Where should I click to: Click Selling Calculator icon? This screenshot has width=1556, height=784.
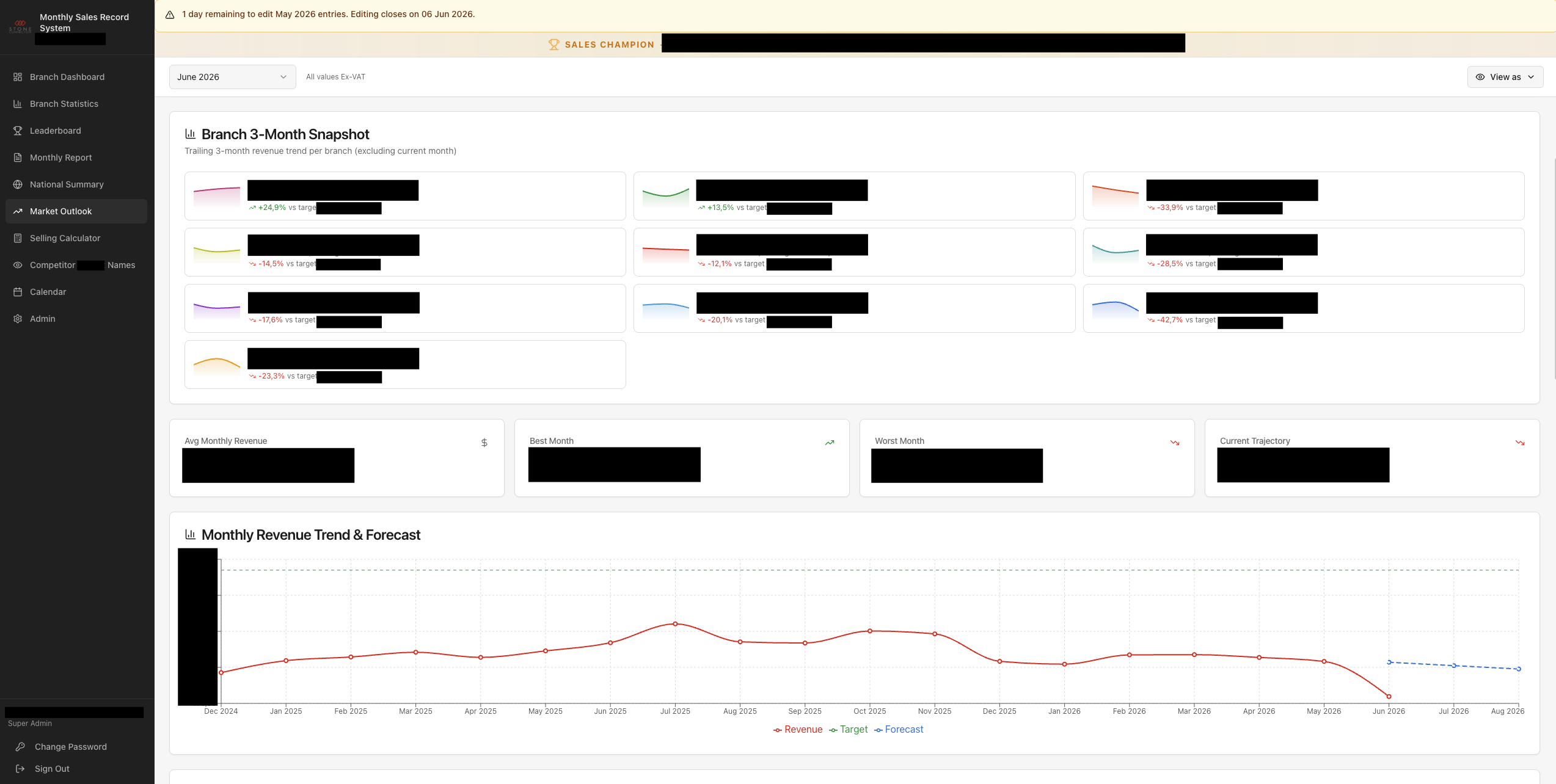(18, 238)
